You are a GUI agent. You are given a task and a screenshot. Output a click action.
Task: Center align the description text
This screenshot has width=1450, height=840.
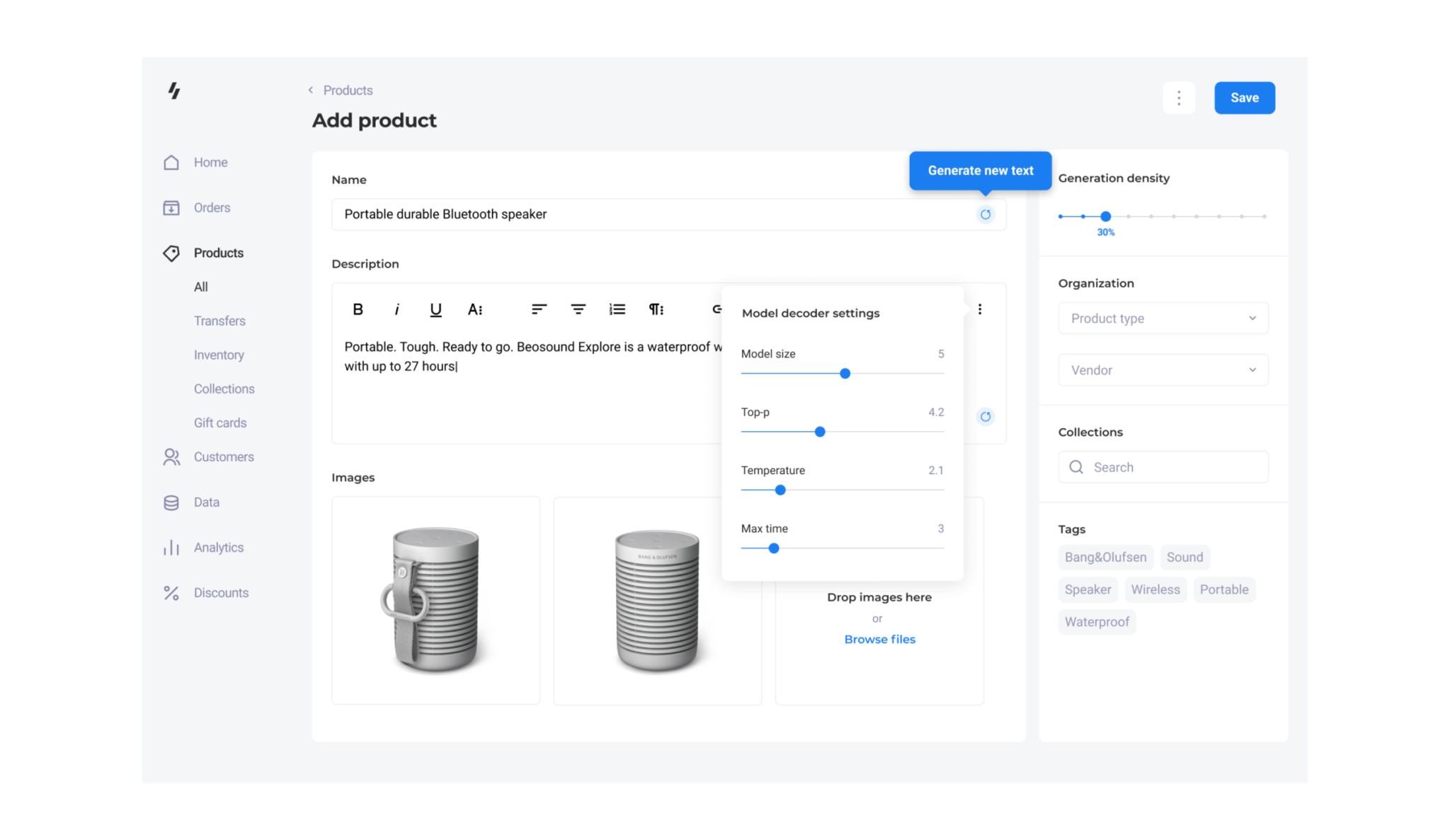[x=578, y=309]
